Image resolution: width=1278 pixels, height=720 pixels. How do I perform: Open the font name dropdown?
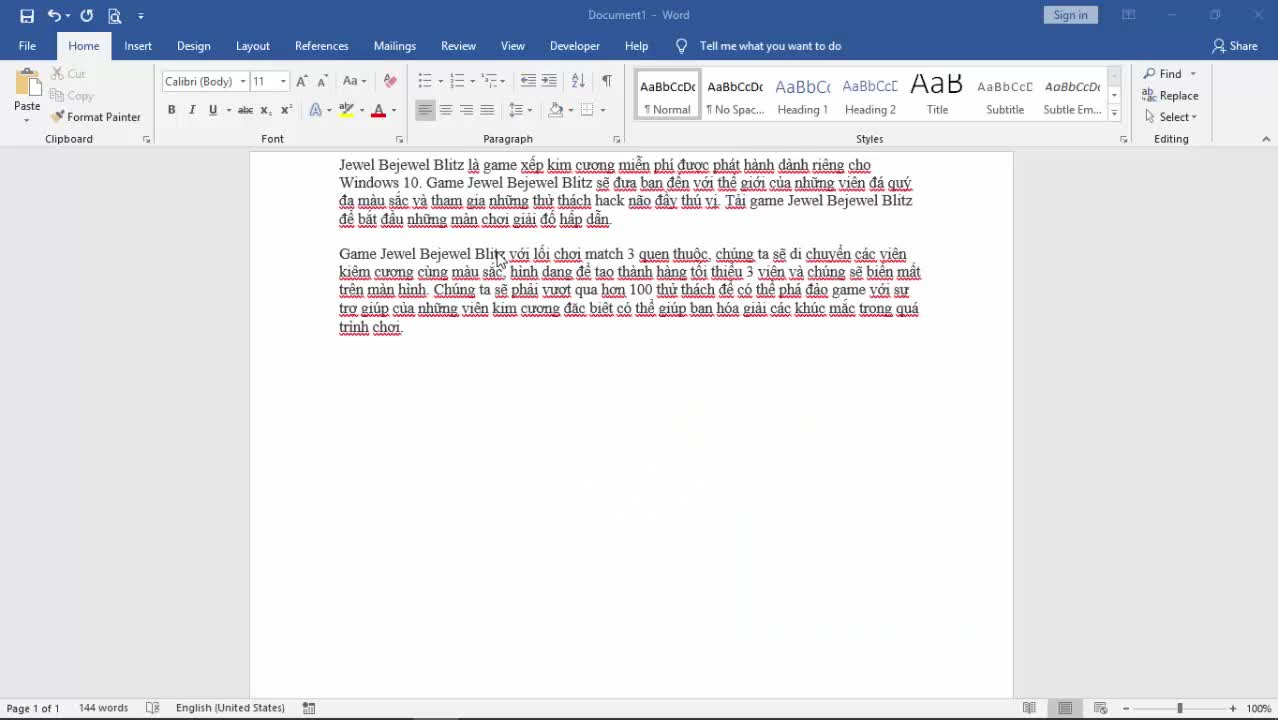[243, 81]
